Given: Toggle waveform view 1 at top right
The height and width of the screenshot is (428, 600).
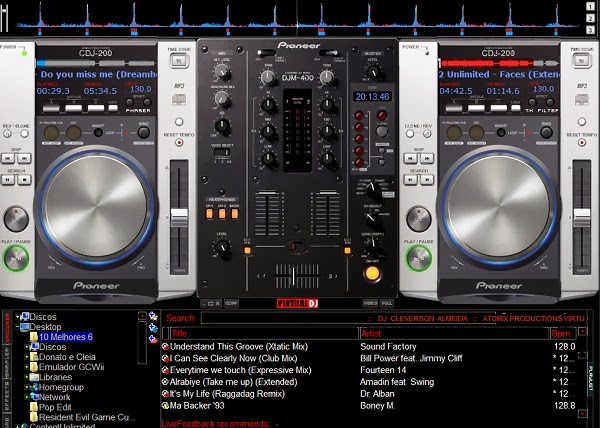Looking at the screenshot, I should click(590, 7).
